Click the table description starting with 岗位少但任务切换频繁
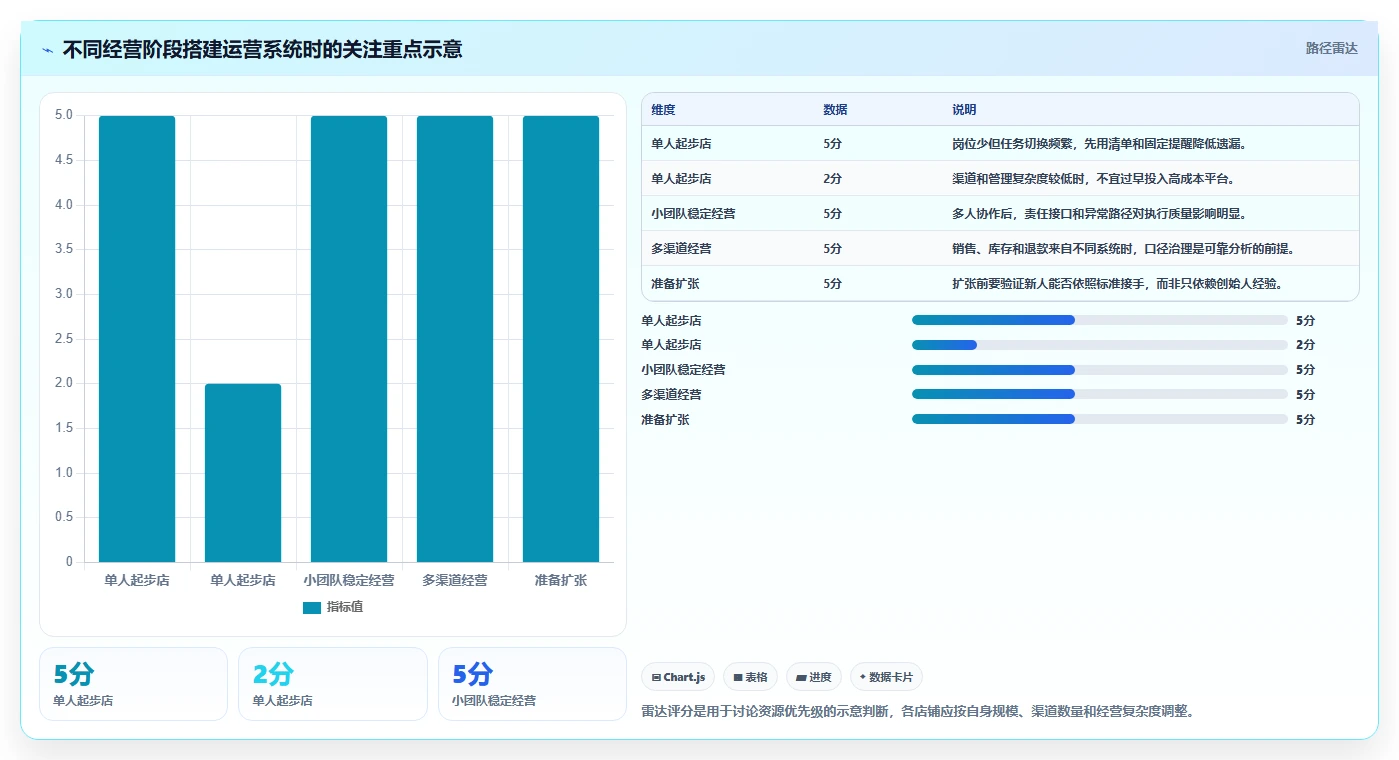Image resolution: width=1399 pixels, height=760 pixels. [1099, 144]
